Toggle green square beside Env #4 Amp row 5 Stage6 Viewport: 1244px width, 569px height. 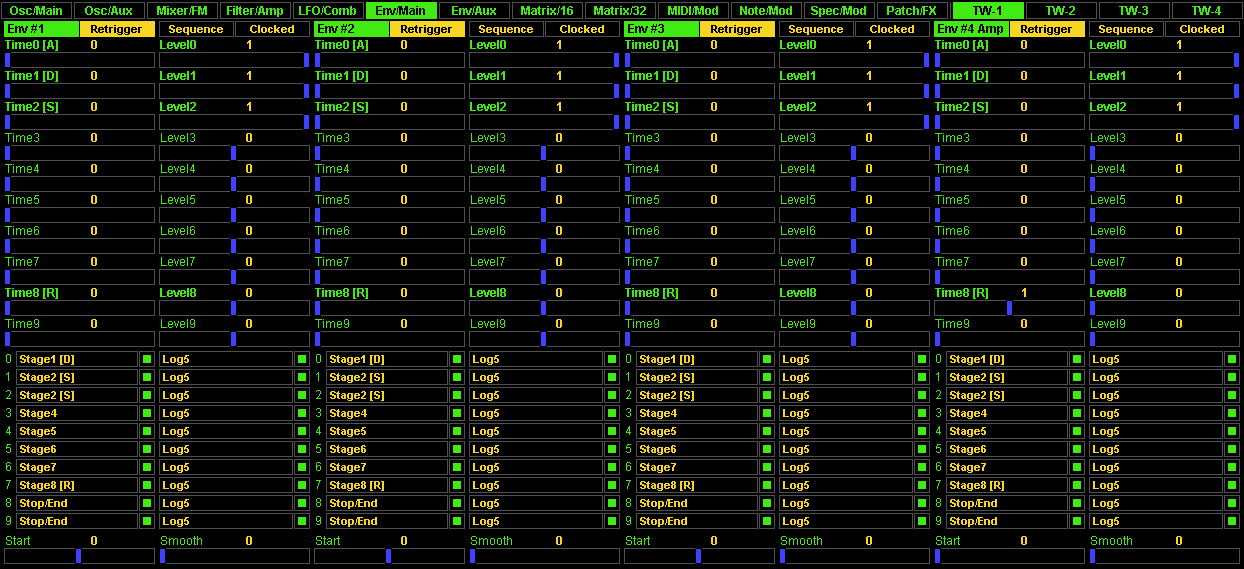pyautogui.click(x=1076, y=449)
